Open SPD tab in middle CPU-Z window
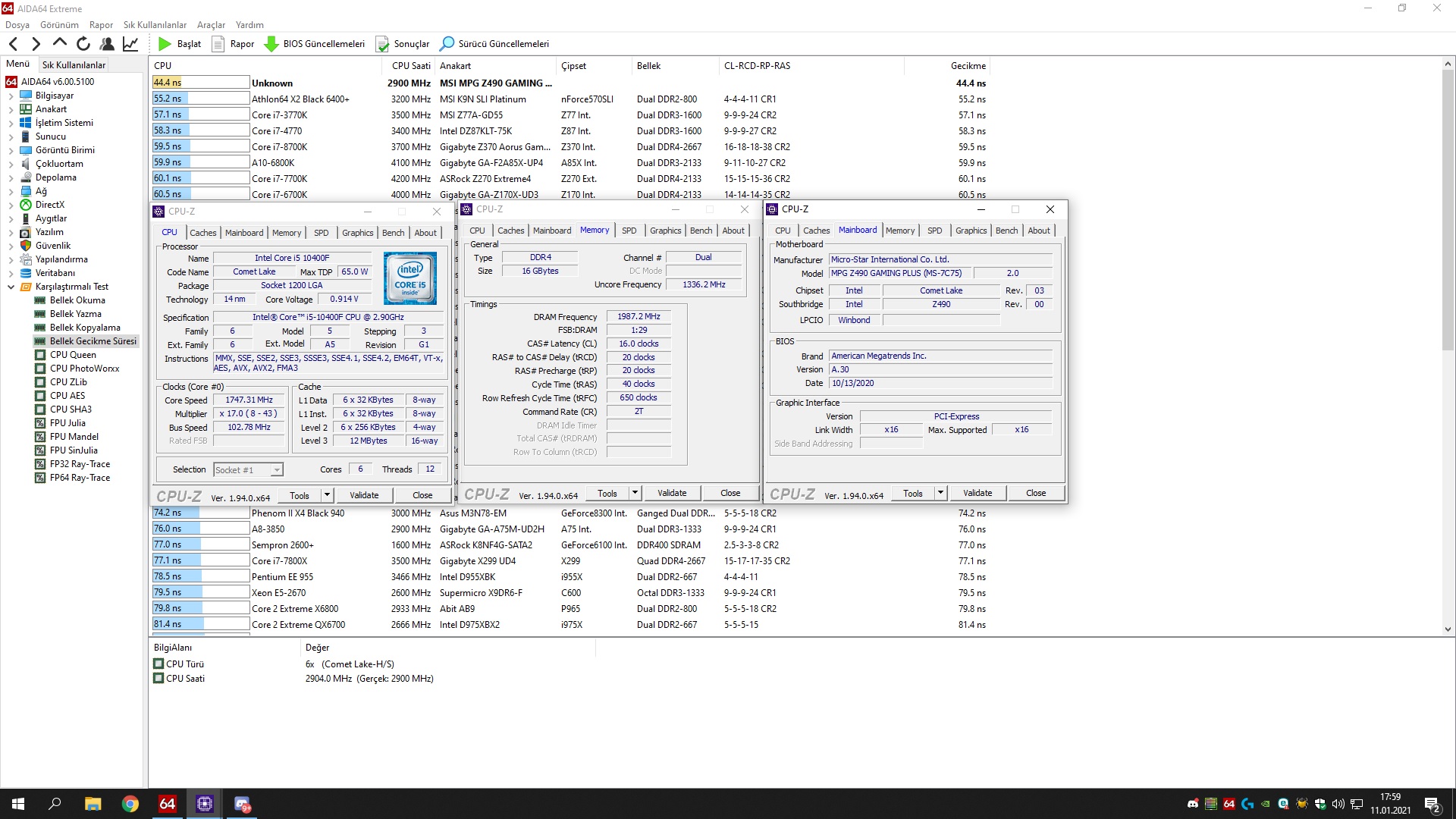 pyautogui.click(x=629, y=231)
